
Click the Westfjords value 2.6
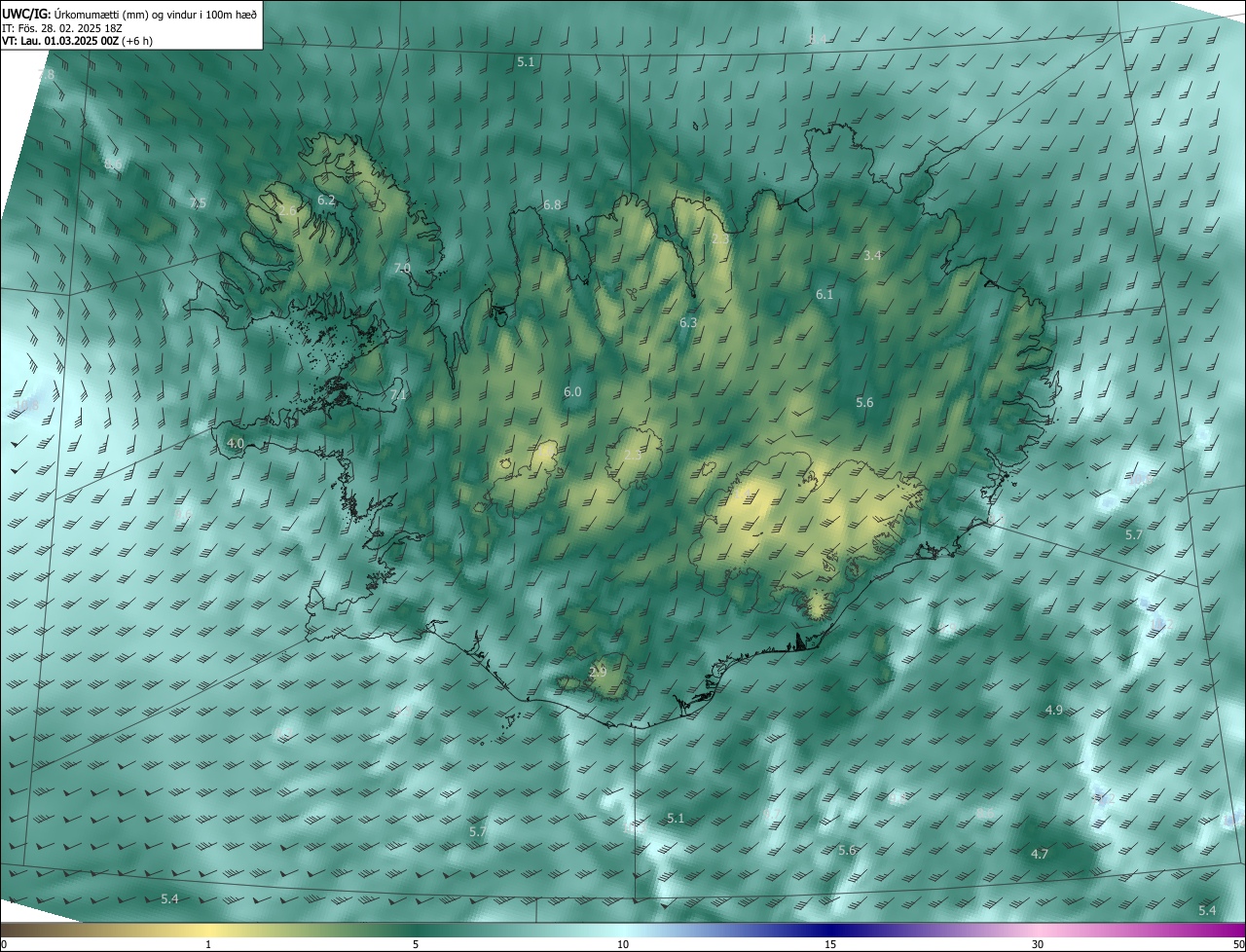pos(287,211)
